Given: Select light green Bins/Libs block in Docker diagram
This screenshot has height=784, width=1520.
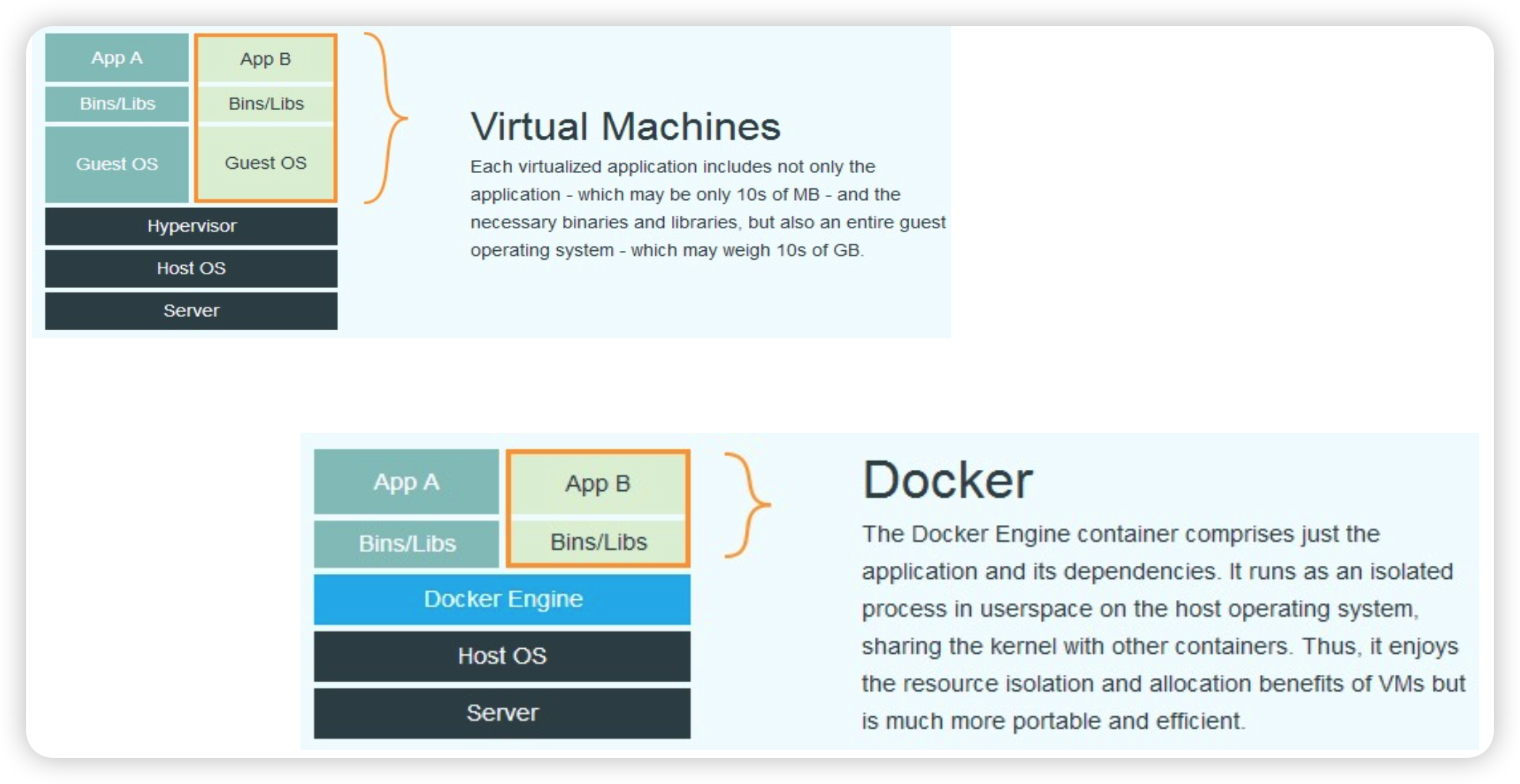Looking at the screenshot, I should (x=598, y=542).
